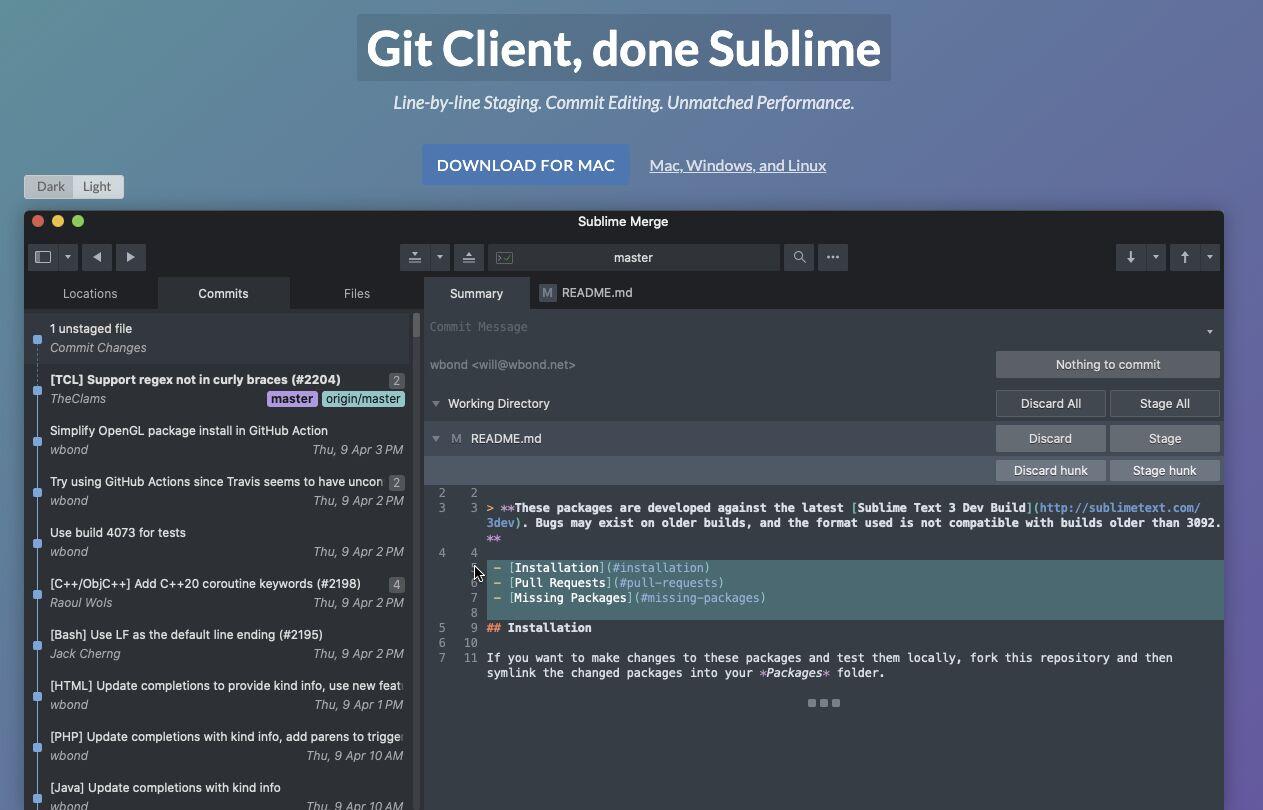
Task: Open search with the magnifier icon
Action: 799,257
